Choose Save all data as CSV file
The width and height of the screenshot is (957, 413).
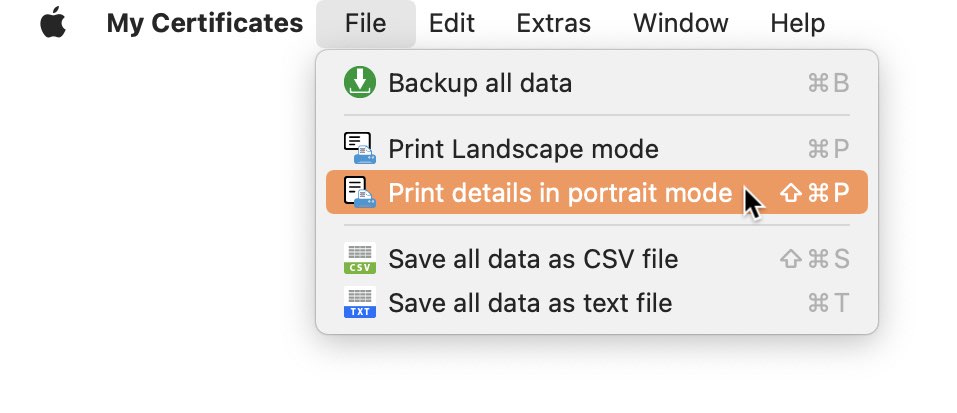click(x=597, y=258)
